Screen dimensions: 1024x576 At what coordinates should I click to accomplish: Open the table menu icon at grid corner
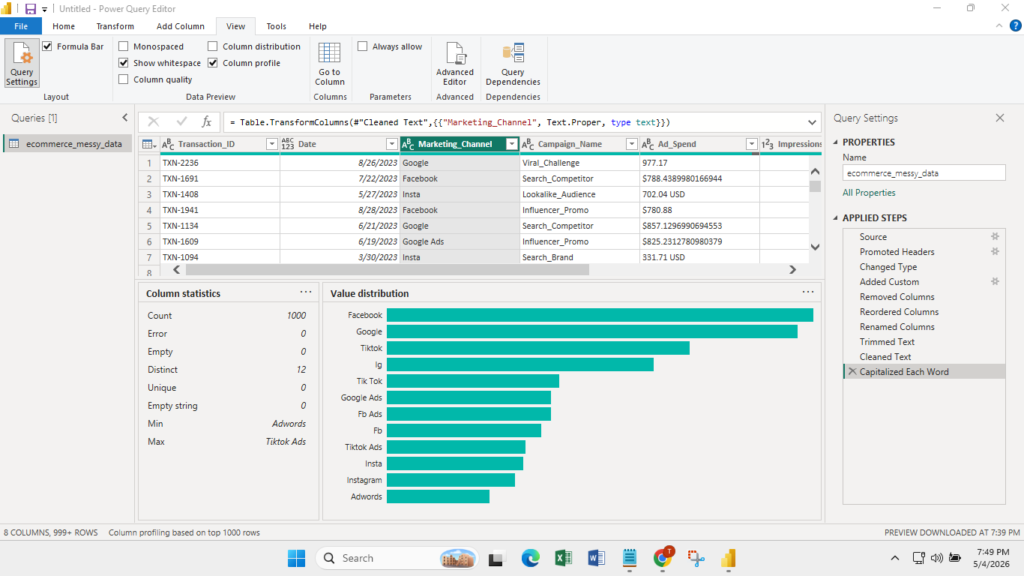point(149,144)
